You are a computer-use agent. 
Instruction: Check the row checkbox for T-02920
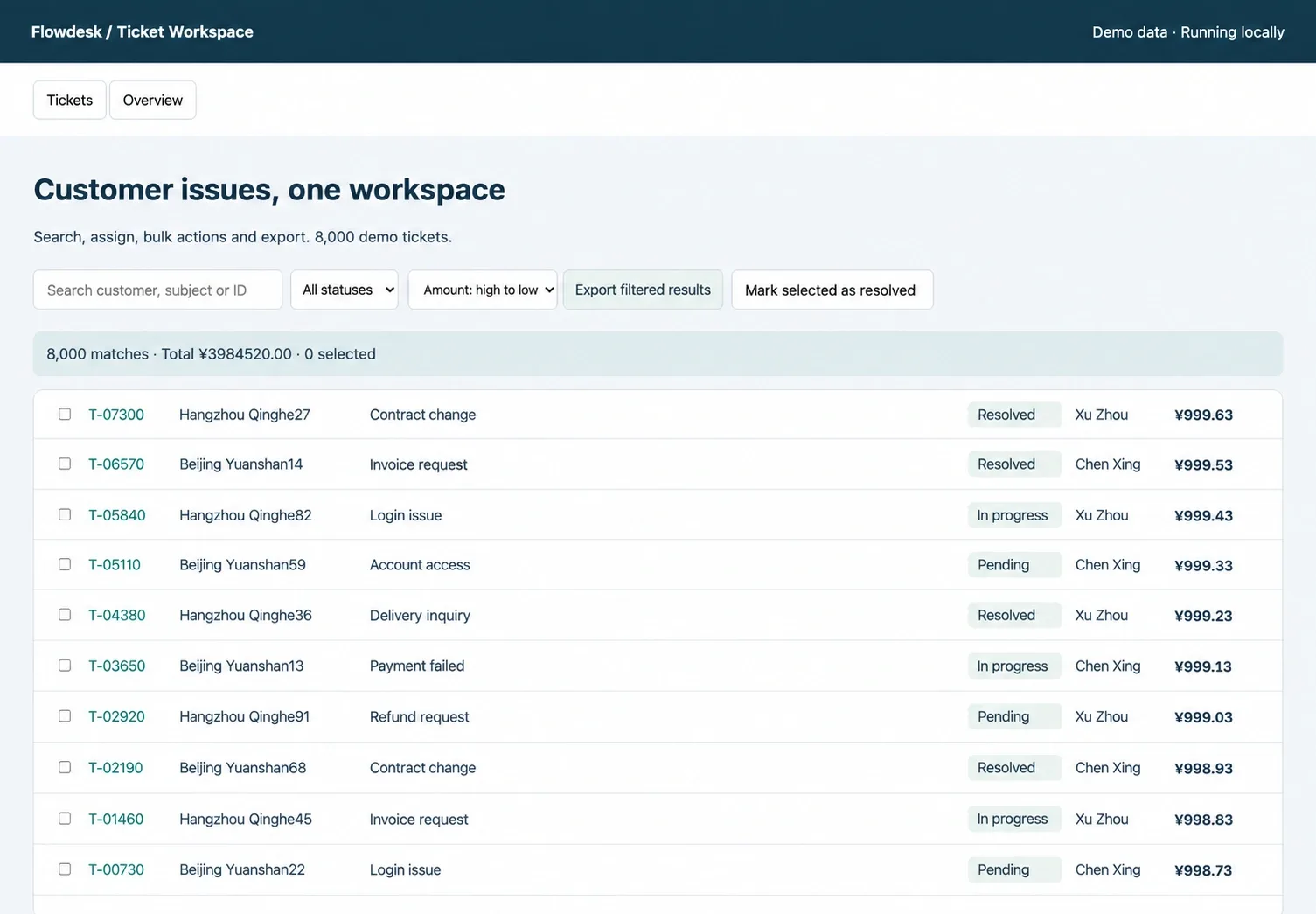coord(65,716)
